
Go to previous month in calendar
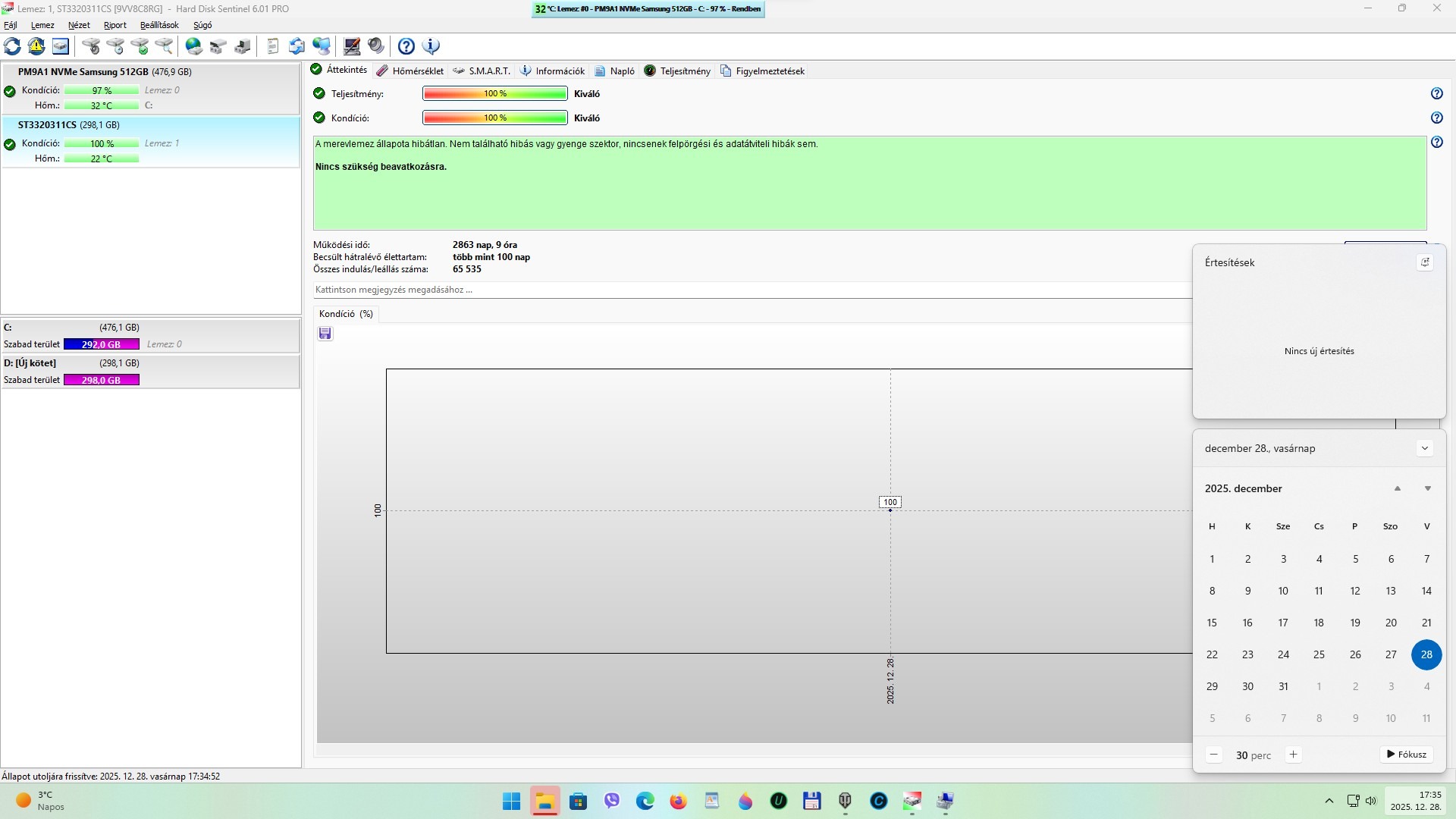[1397, 488]
